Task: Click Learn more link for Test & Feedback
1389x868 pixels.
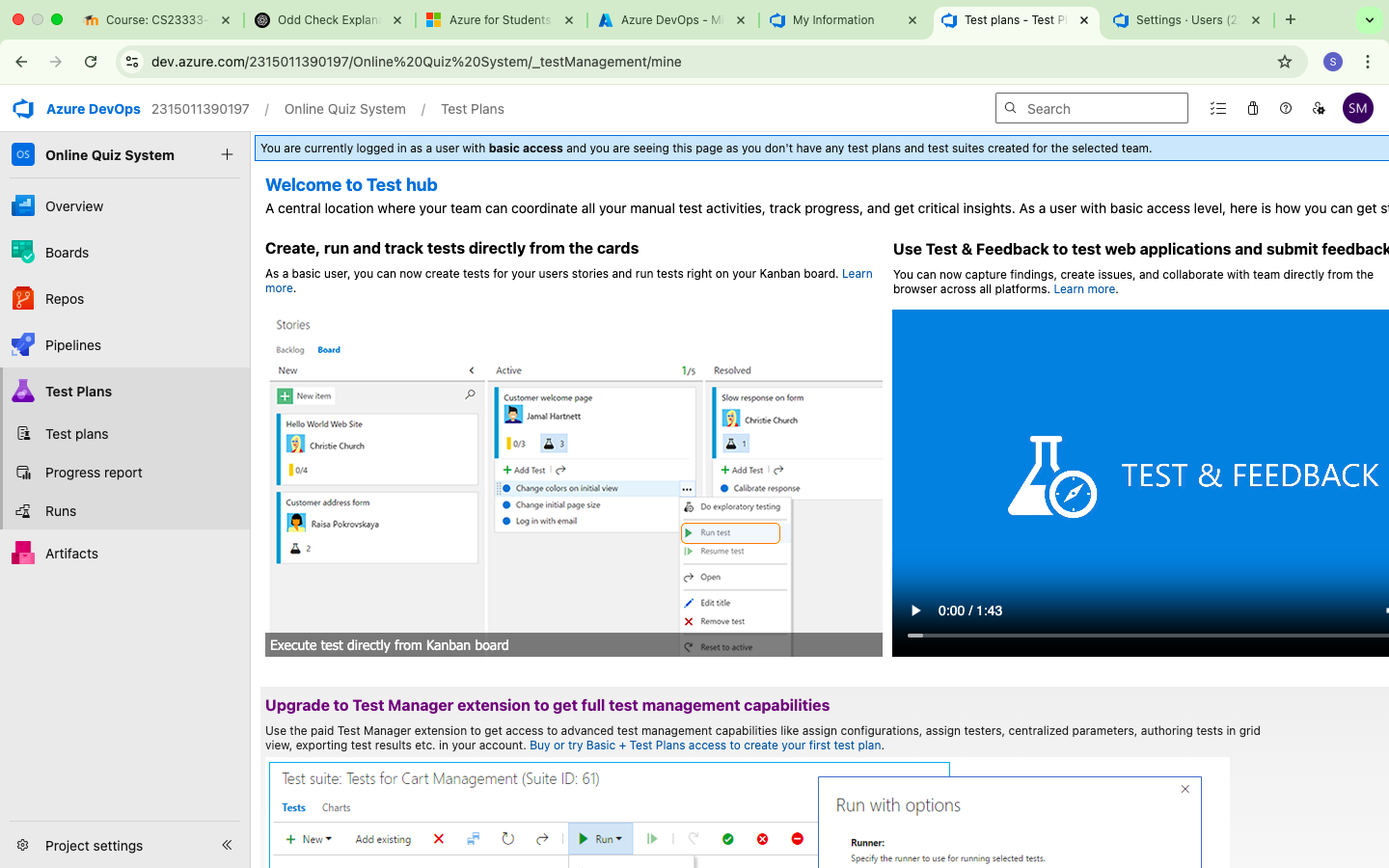Action: [1084, 289]
